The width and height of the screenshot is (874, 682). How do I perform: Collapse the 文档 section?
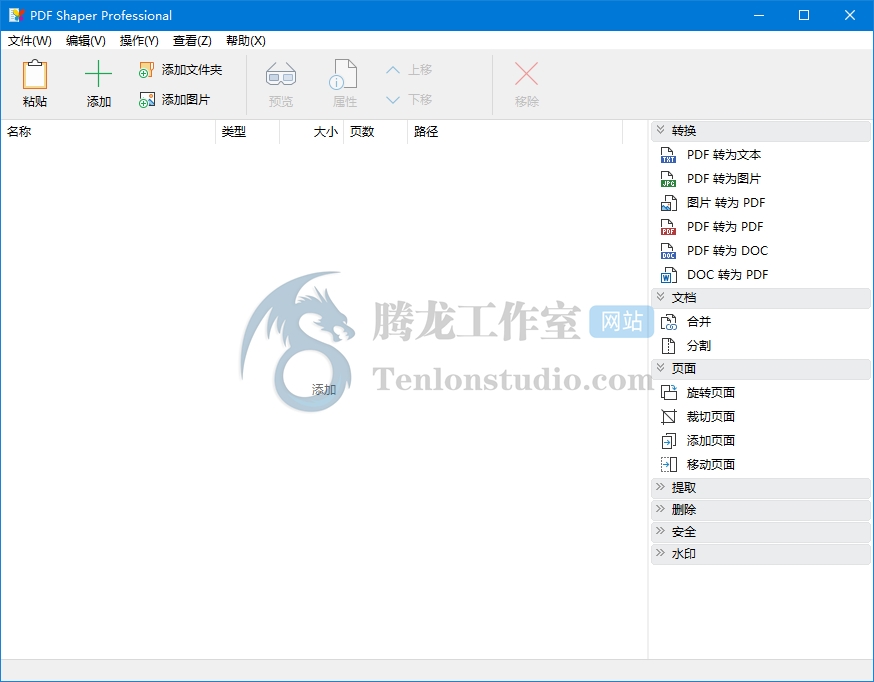pos(760,298)
